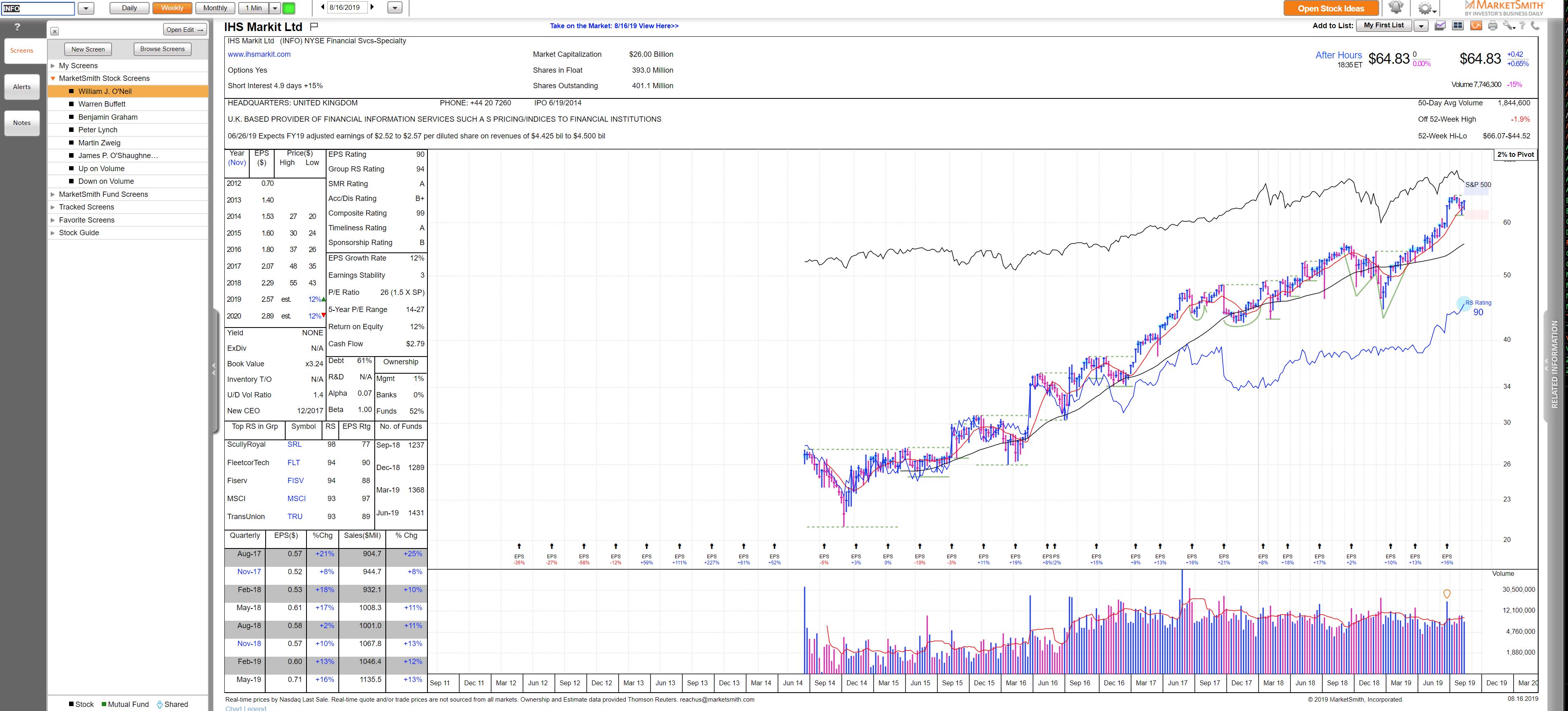Screen dimensions: 1568x711
Task: Click the 2% to Pivot label
Action: [x=1516, y=154]
